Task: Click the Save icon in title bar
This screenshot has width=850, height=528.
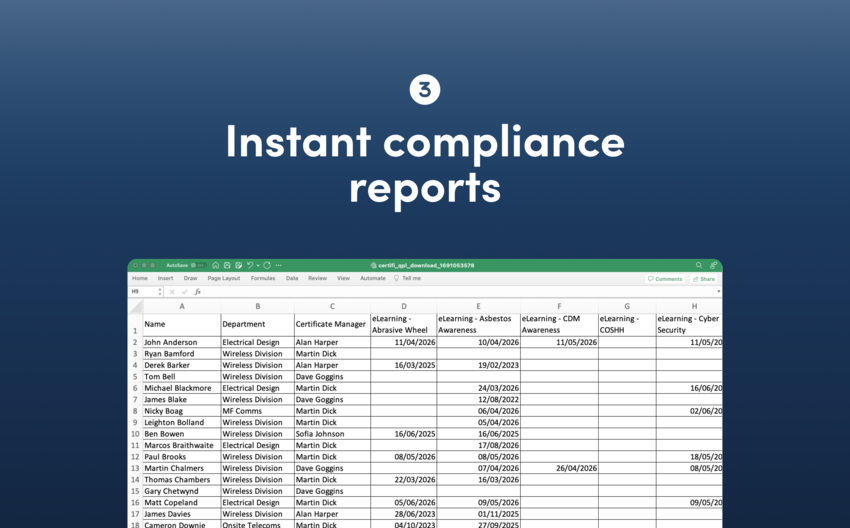Action: tap(227, 266)
